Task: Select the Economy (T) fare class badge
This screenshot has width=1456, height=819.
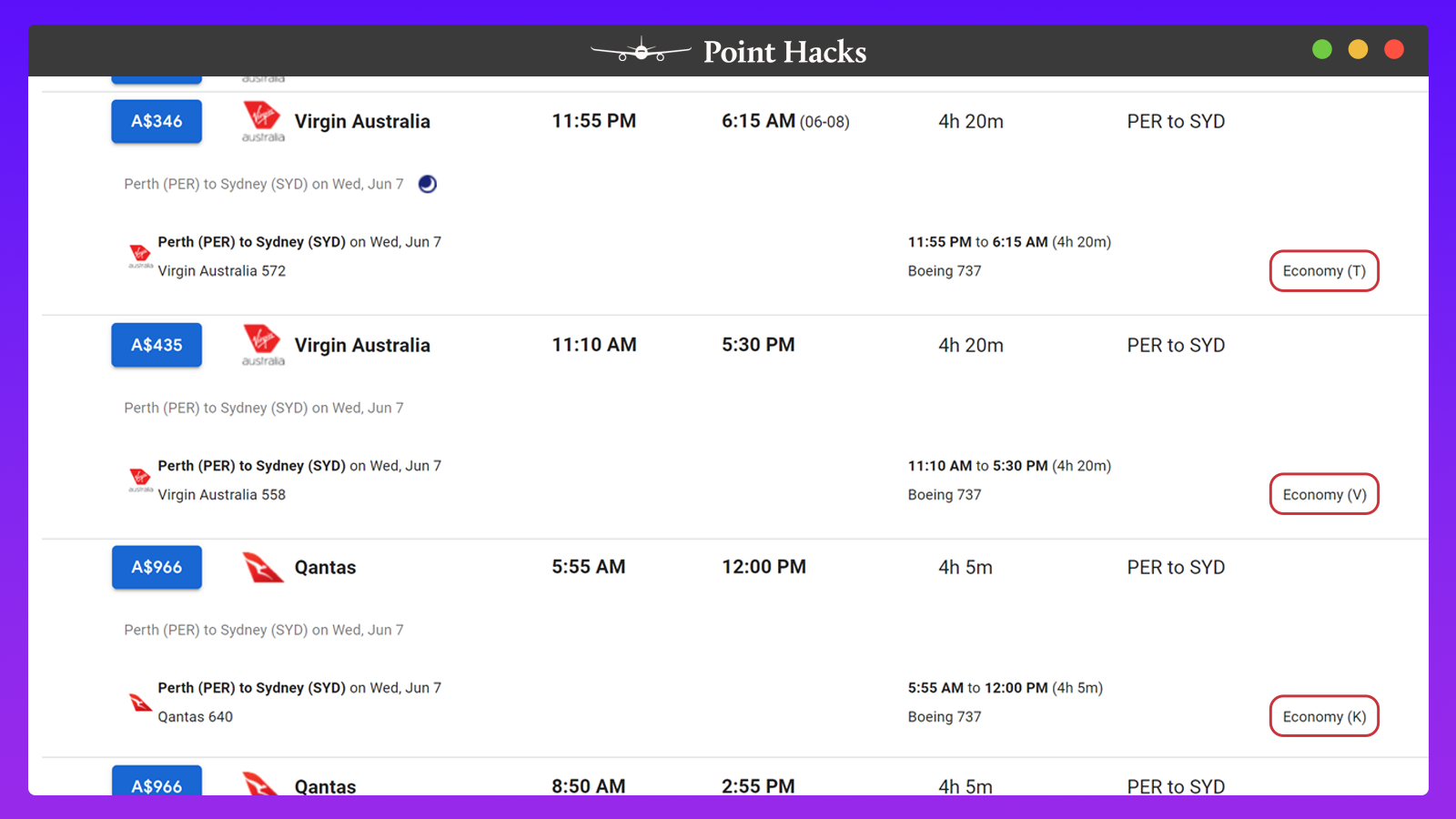Action: coord(1324,271)
